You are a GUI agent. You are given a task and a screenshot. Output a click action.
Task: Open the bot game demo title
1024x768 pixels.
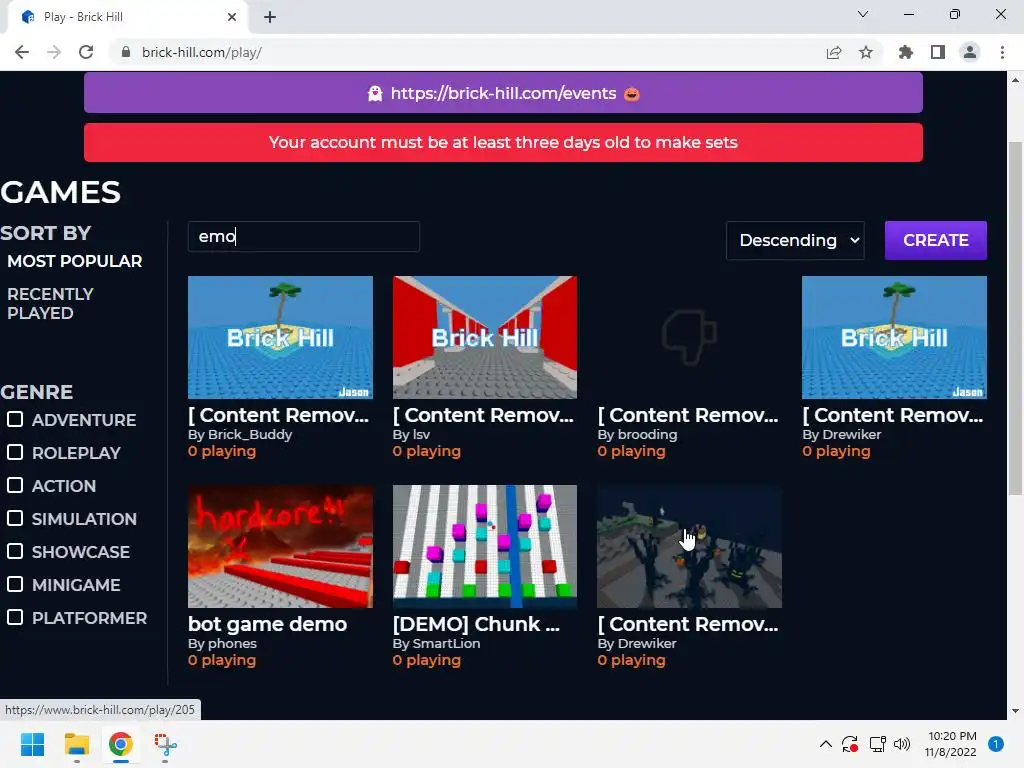click(x=268, y=624)
